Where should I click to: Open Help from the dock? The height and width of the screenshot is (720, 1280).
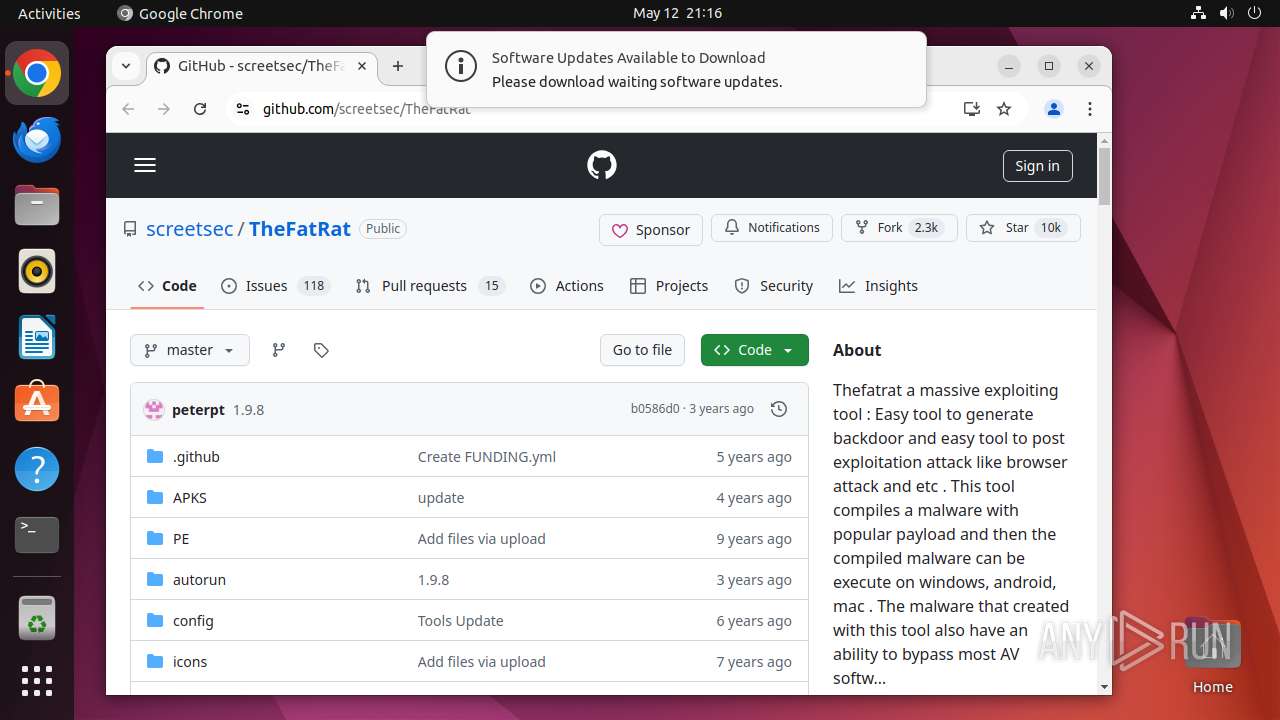37,468
